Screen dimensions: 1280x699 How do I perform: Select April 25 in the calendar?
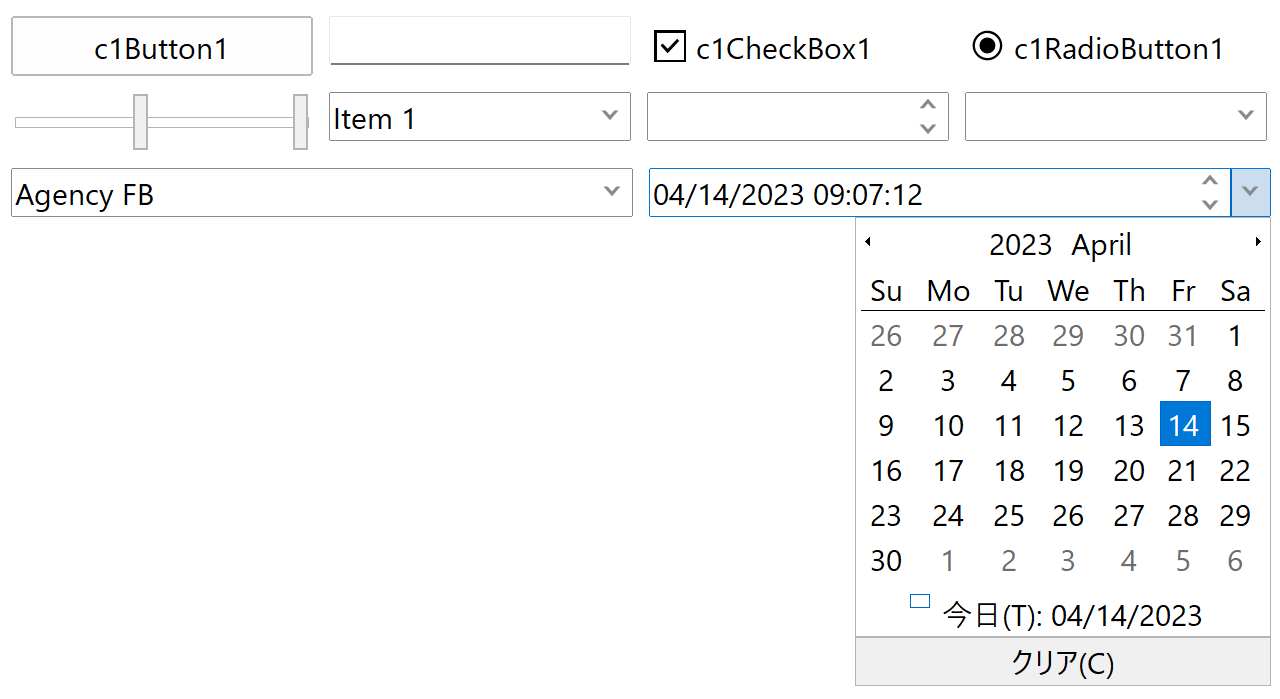coord(1009,516)
